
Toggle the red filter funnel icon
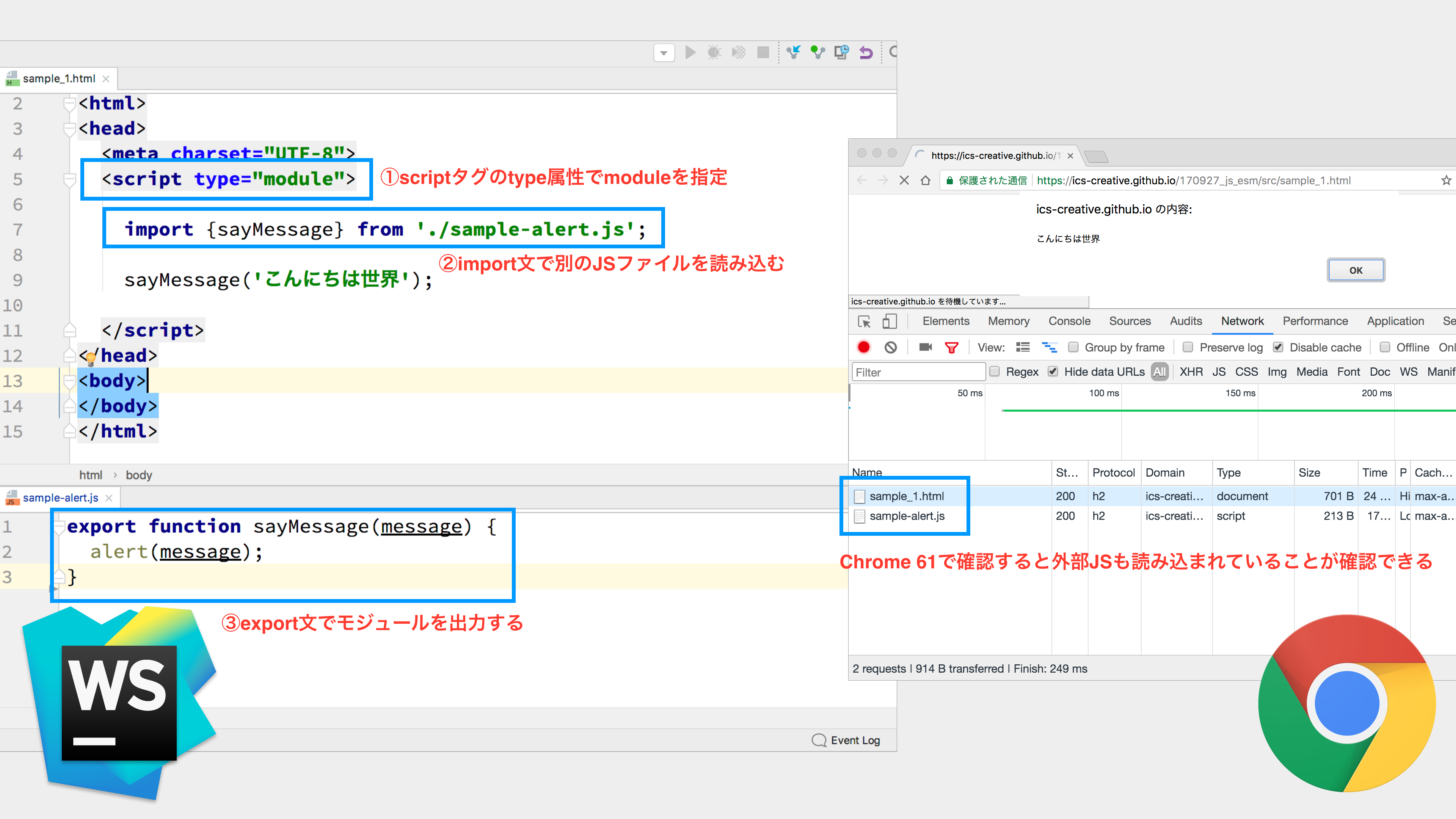click(952, 347)
